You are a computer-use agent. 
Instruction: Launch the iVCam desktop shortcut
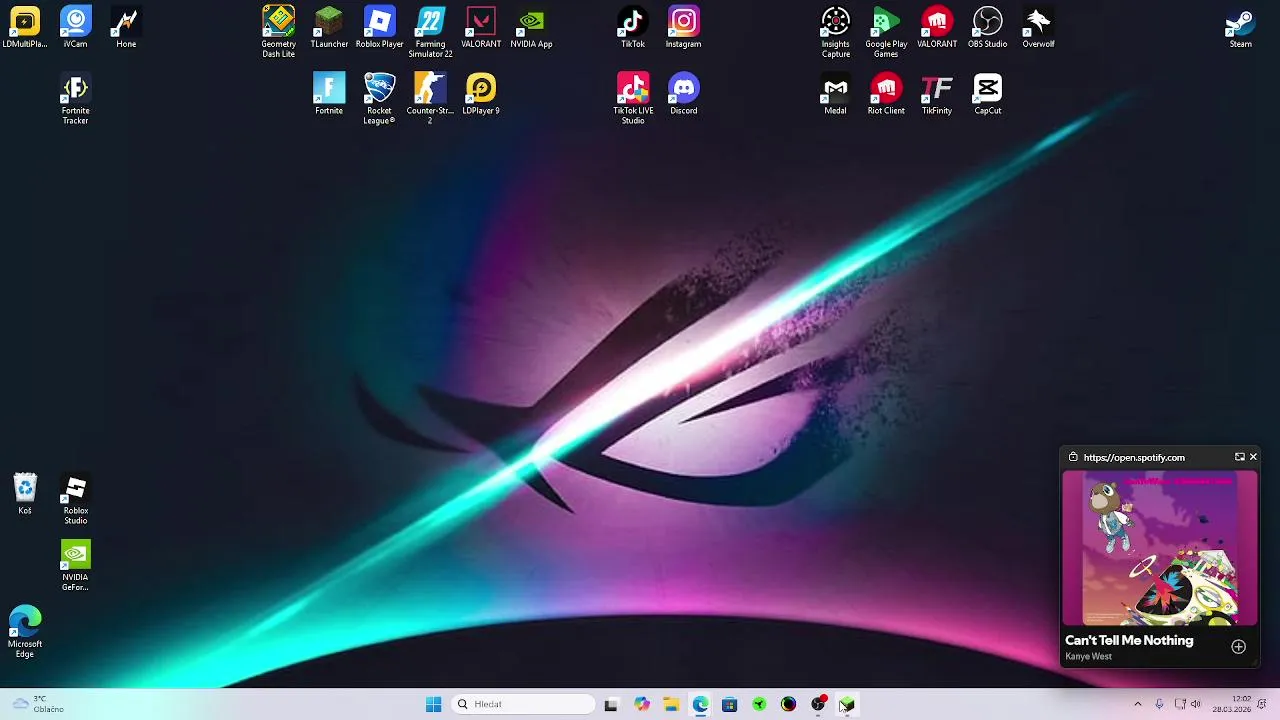(x=75, y=27)
